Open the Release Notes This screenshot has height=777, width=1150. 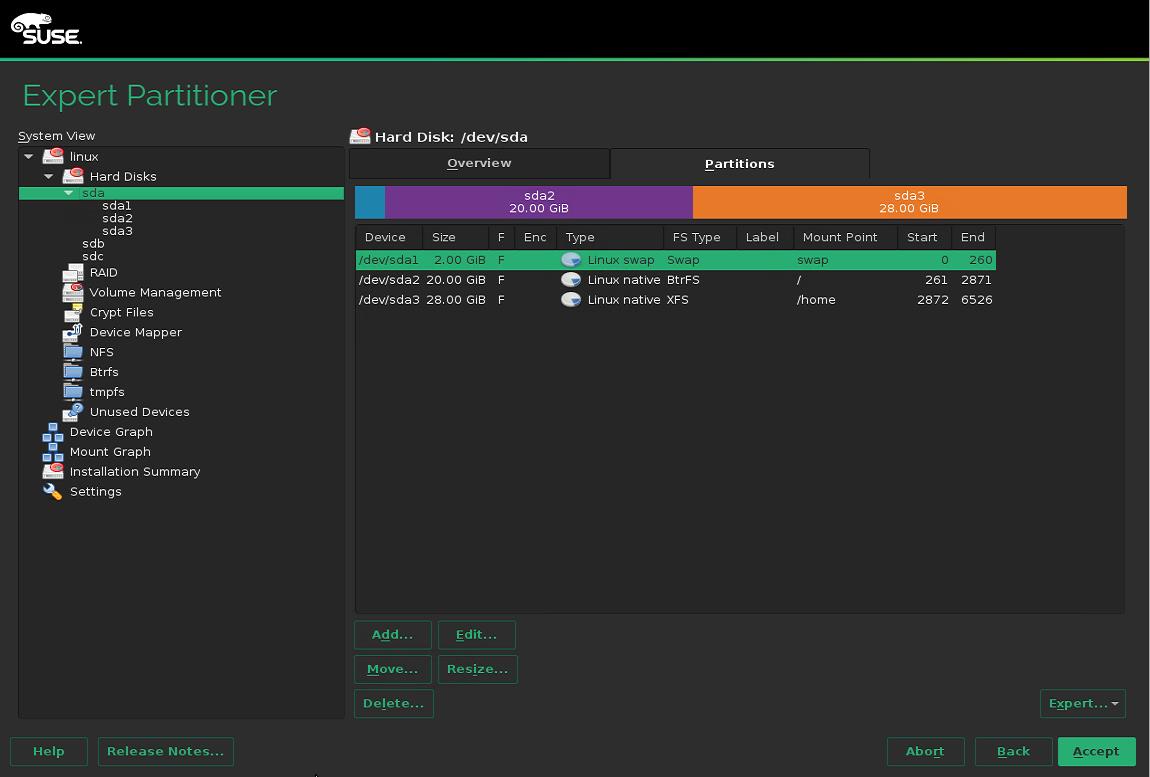point(165,751)
